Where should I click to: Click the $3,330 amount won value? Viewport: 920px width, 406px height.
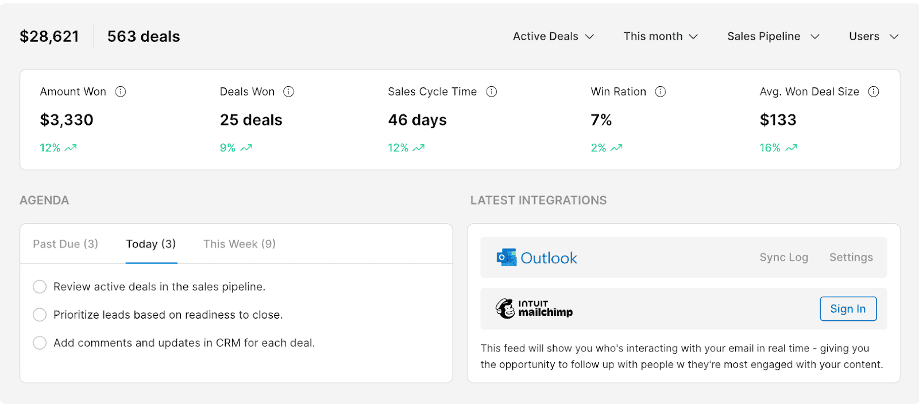(67, 120)
